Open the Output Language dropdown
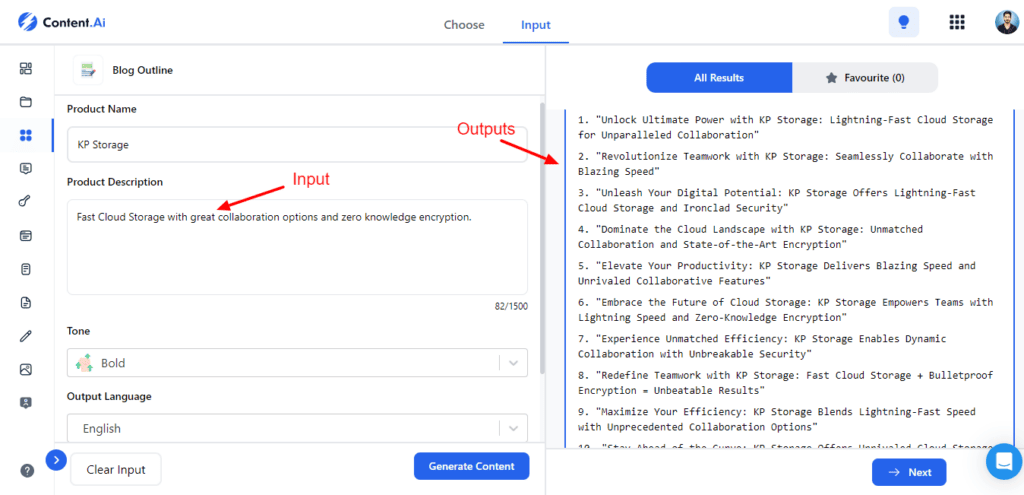1024x495 pixels. 297,428
